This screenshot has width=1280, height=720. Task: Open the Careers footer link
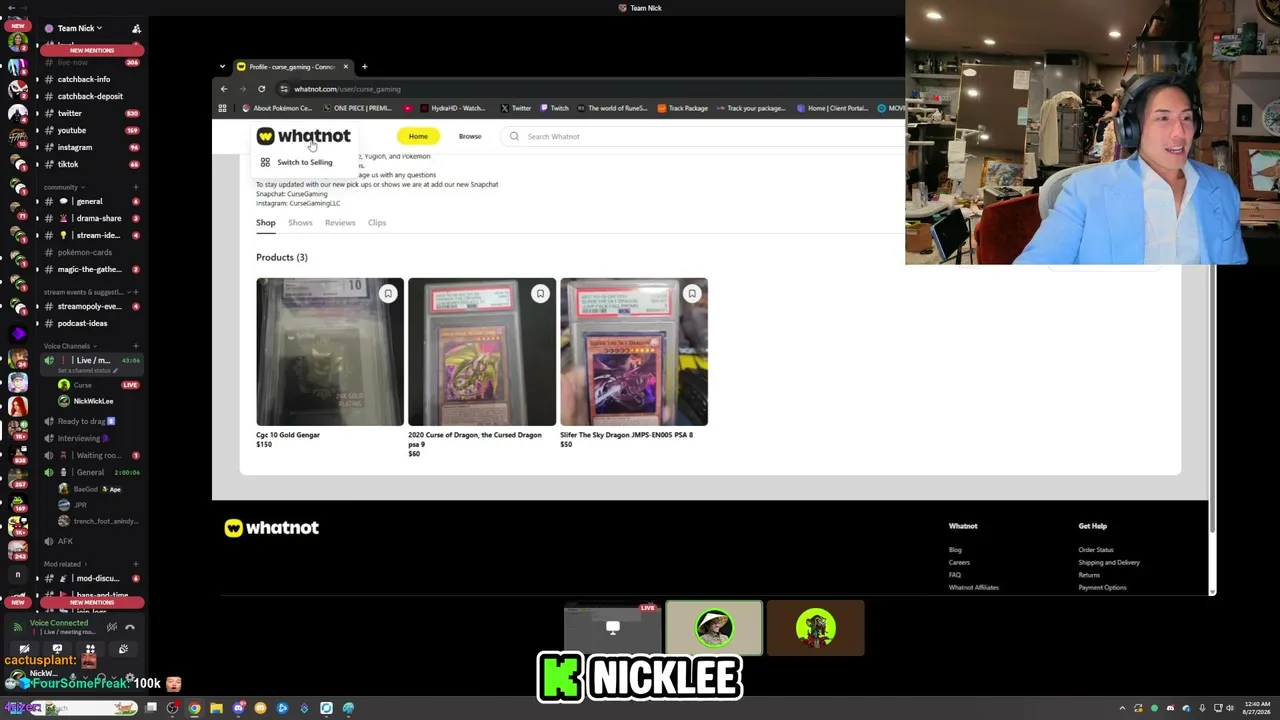tap(959, 562)
